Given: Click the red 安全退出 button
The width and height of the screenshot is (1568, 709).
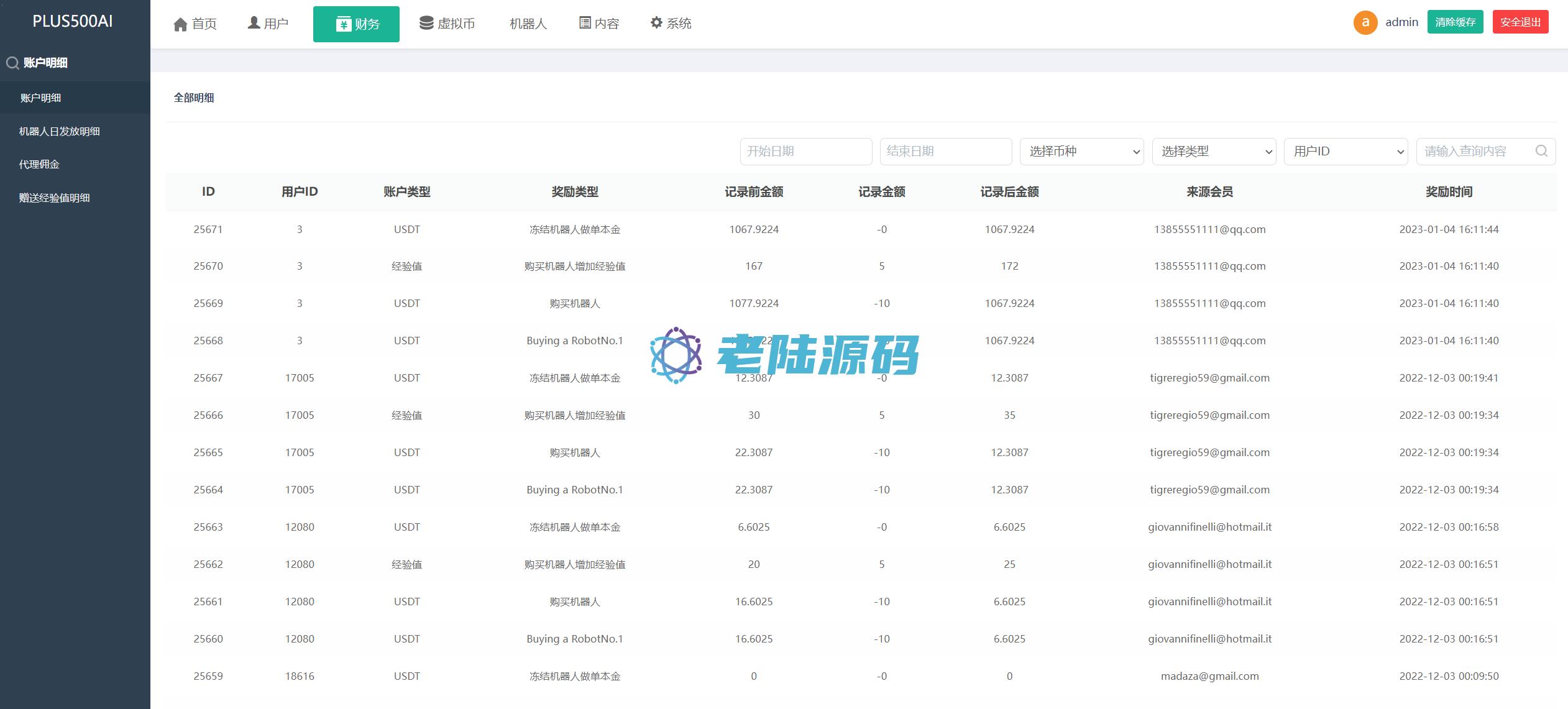Looking at the screenshot, I should pos(1520,22).
